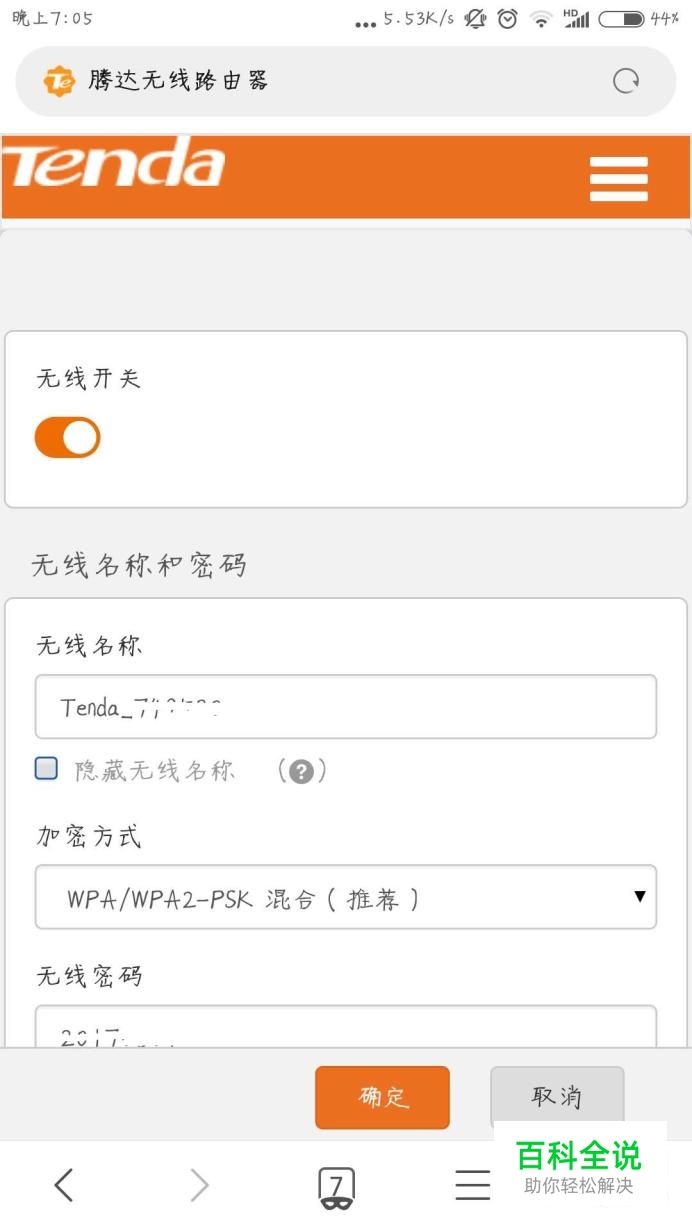The height and width of the screenshot is (1230, 692).
Task: Toggle the 无线开关 wireless switch off
Action: [x=67, y=437]
